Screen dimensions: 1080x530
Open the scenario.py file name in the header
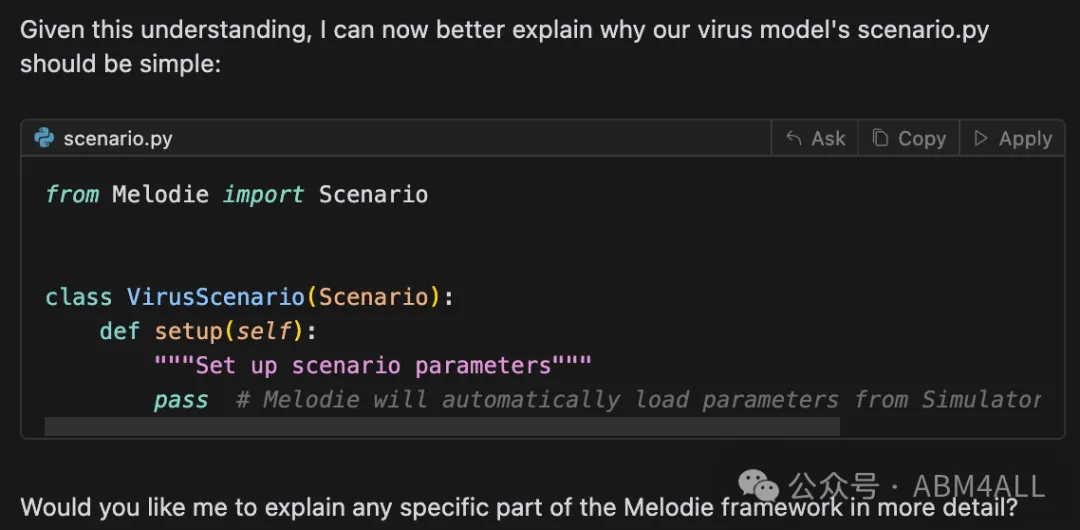(118, 139)
